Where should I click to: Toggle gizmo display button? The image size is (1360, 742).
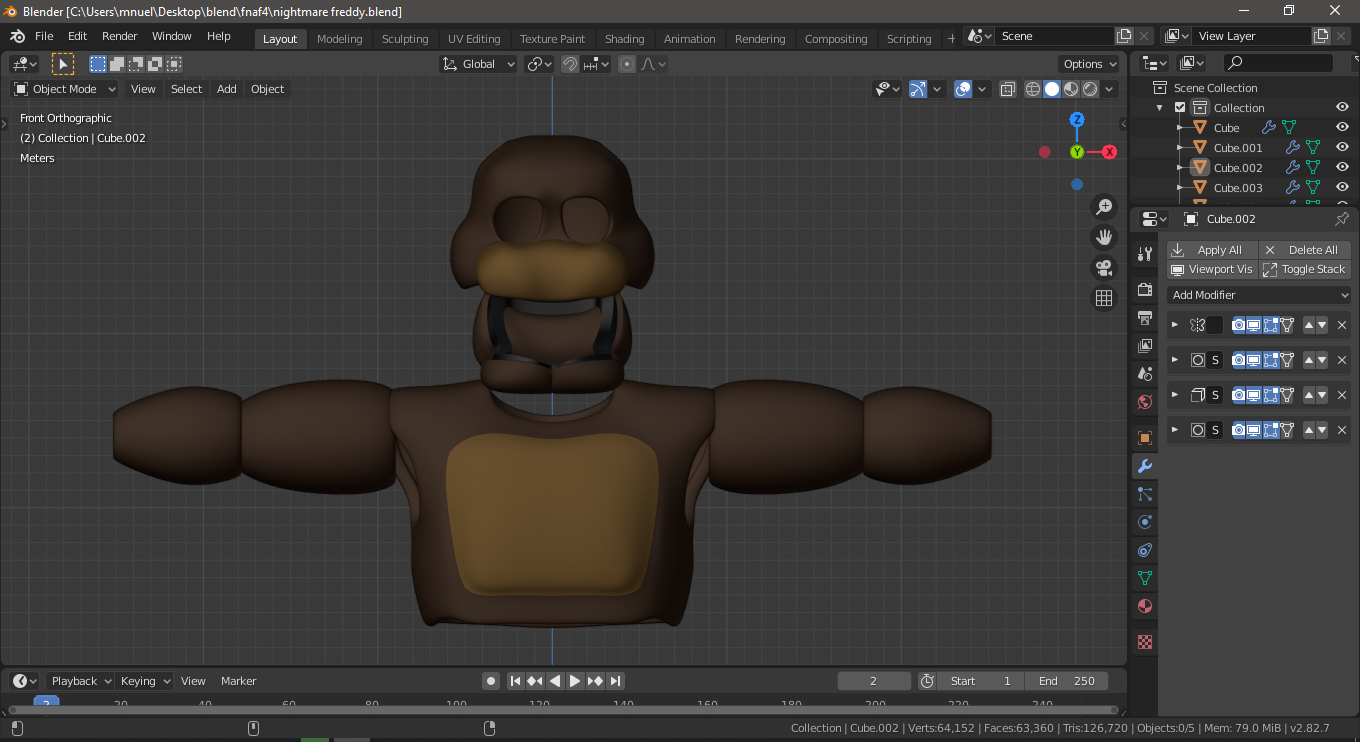point(918,89)
